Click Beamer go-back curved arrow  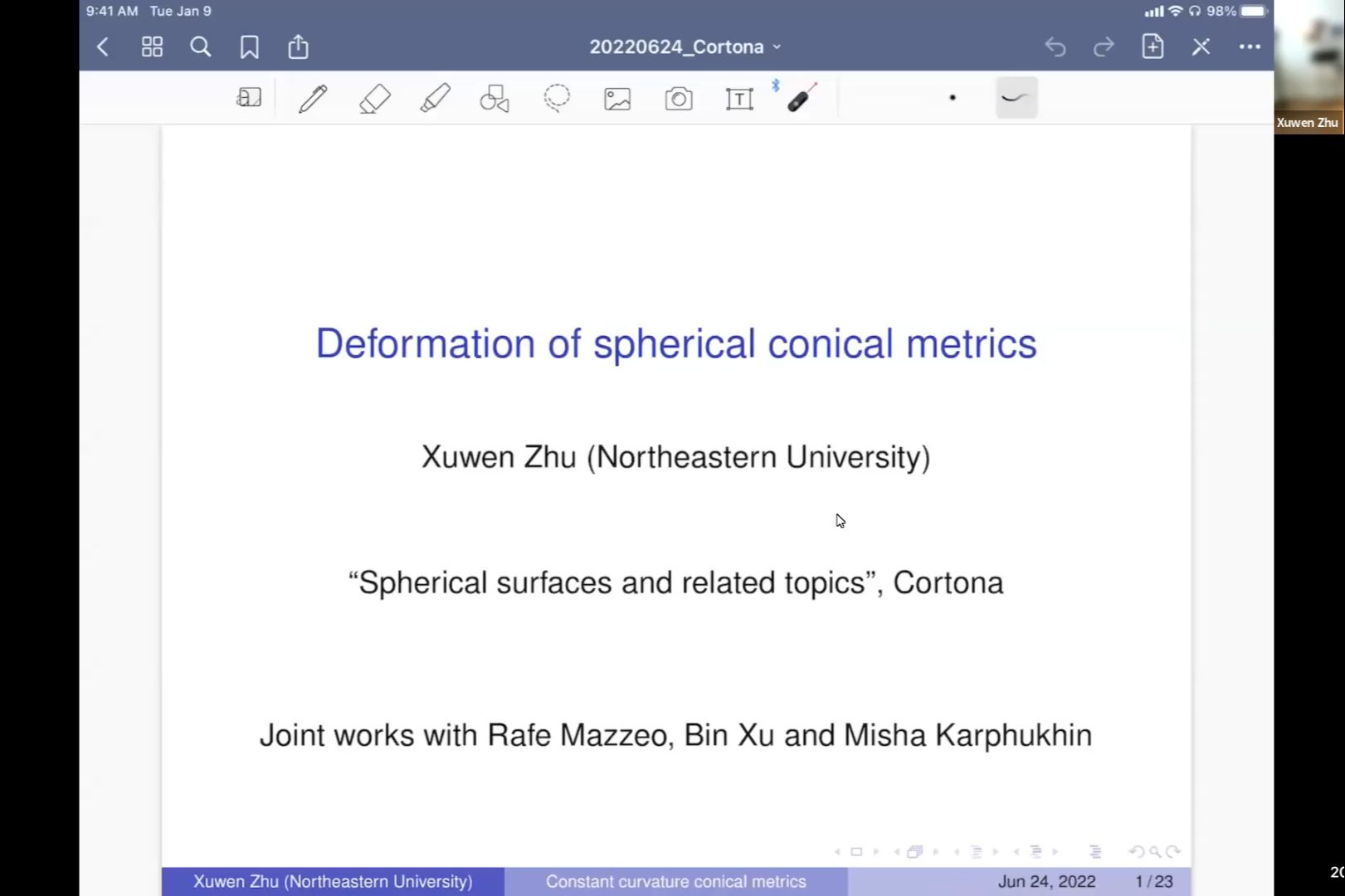[x=1137, y=852]
